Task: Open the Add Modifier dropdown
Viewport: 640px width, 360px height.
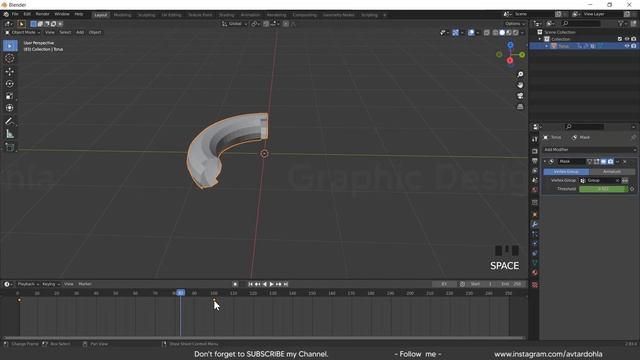Action: [x=589, y=150]
